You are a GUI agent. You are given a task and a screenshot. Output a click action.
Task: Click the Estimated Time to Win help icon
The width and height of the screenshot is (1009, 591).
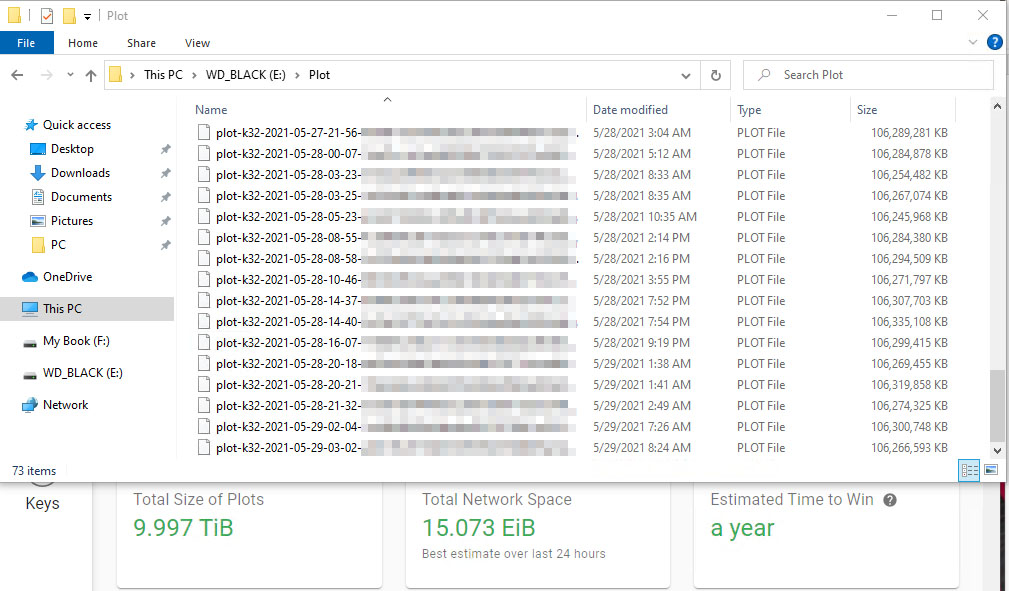pyautogui.click(x=890, y=500)
